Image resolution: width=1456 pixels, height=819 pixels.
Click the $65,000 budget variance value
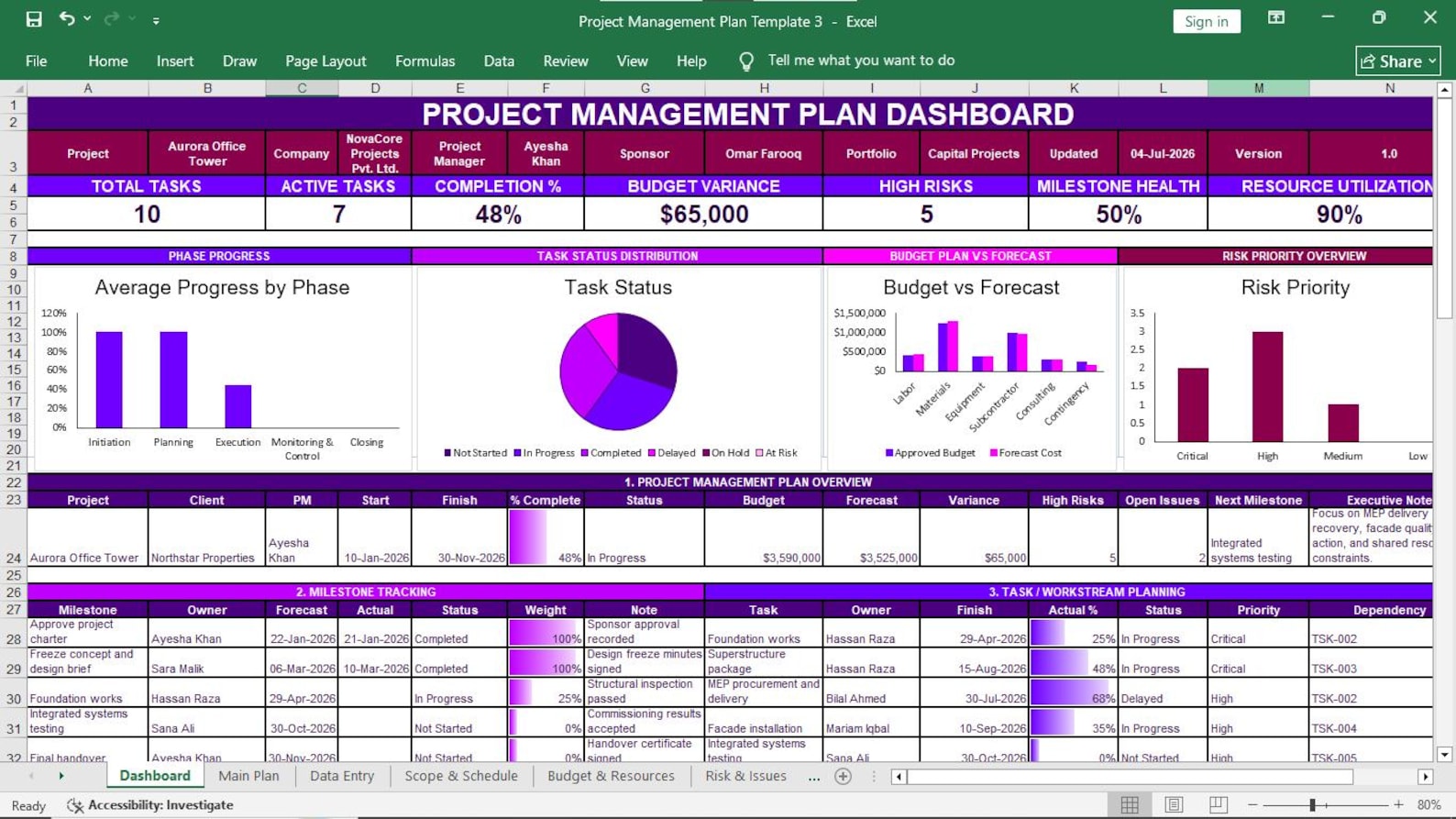pyautogui.click(x=703, y=215)
